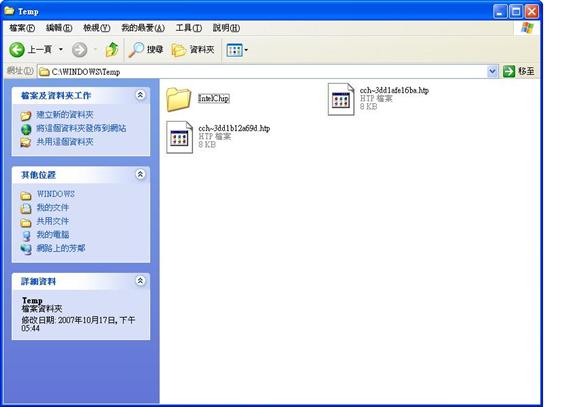570x407 pixels.
Task: Open the Tools (工具) menu
Action: (x=189, y=28)
